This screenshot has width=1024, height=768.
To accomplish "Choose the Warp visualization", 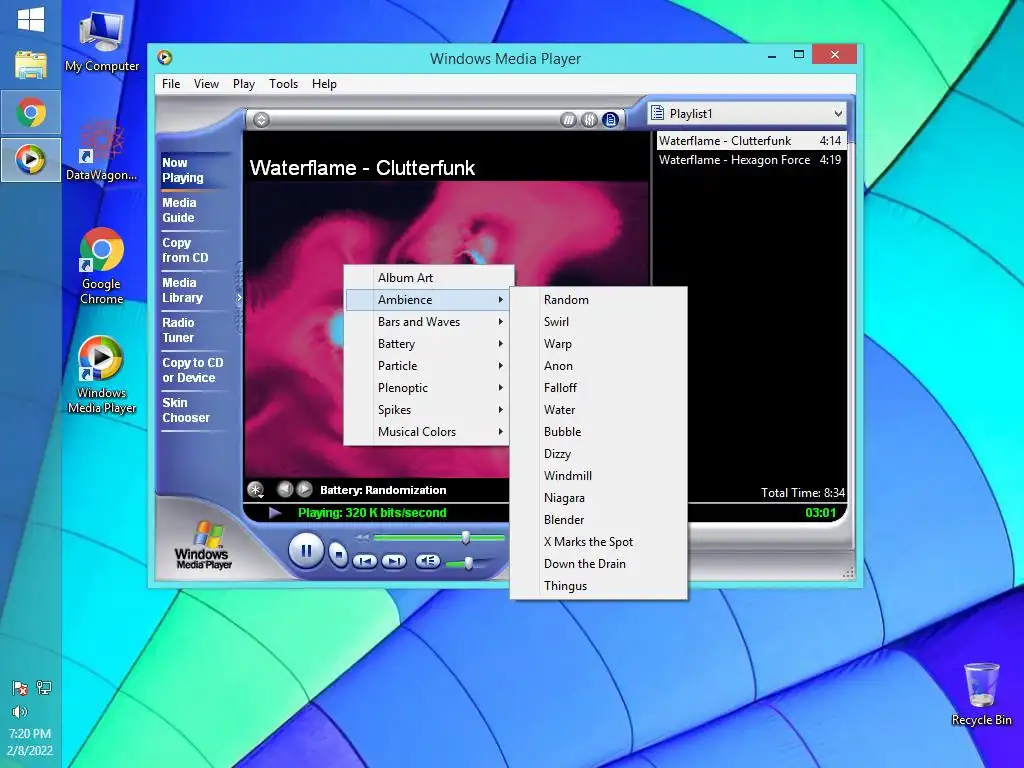I will pos(598,344).
